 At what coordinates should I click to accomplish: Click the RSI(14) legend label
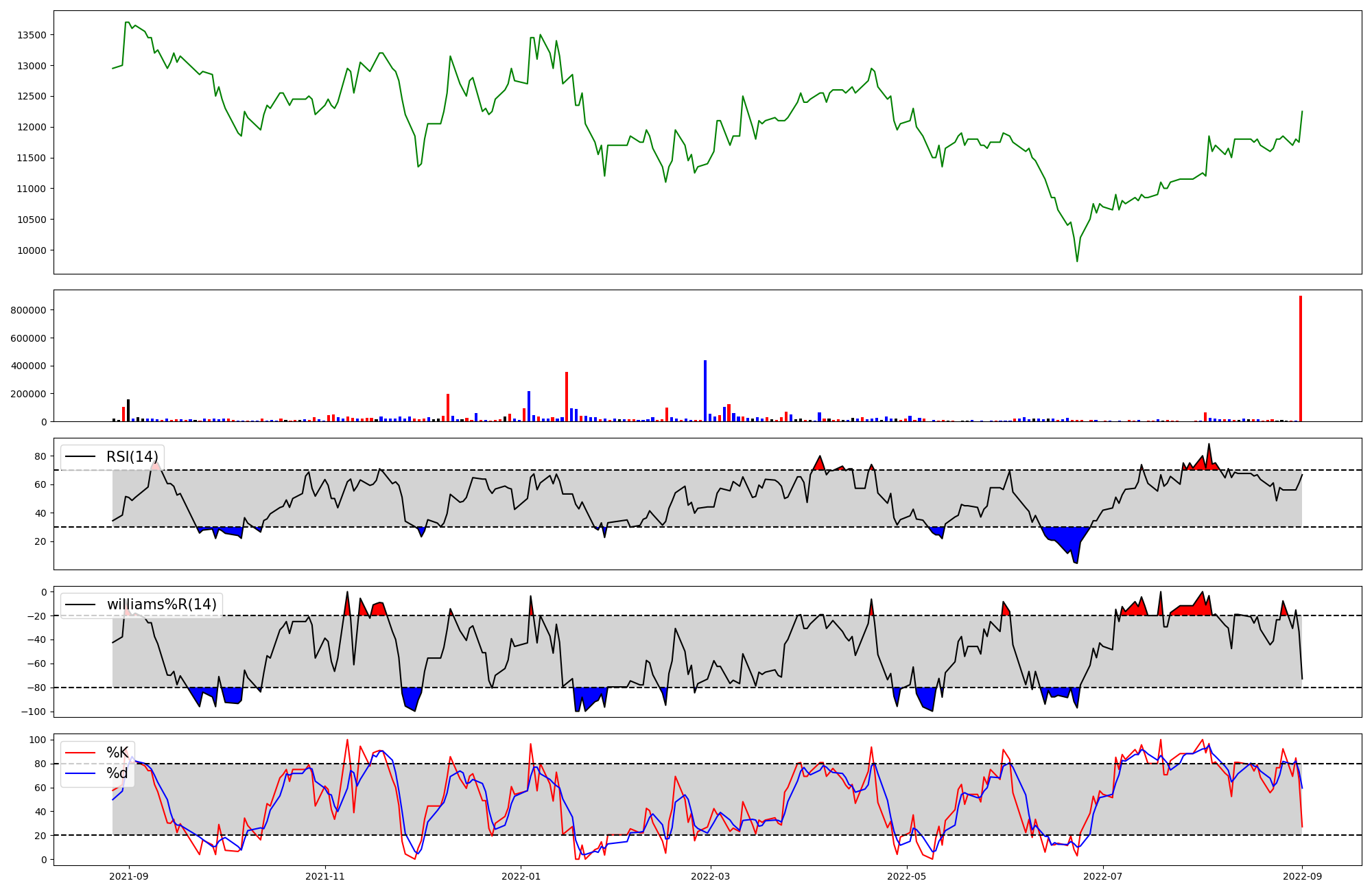pos(132,457)
